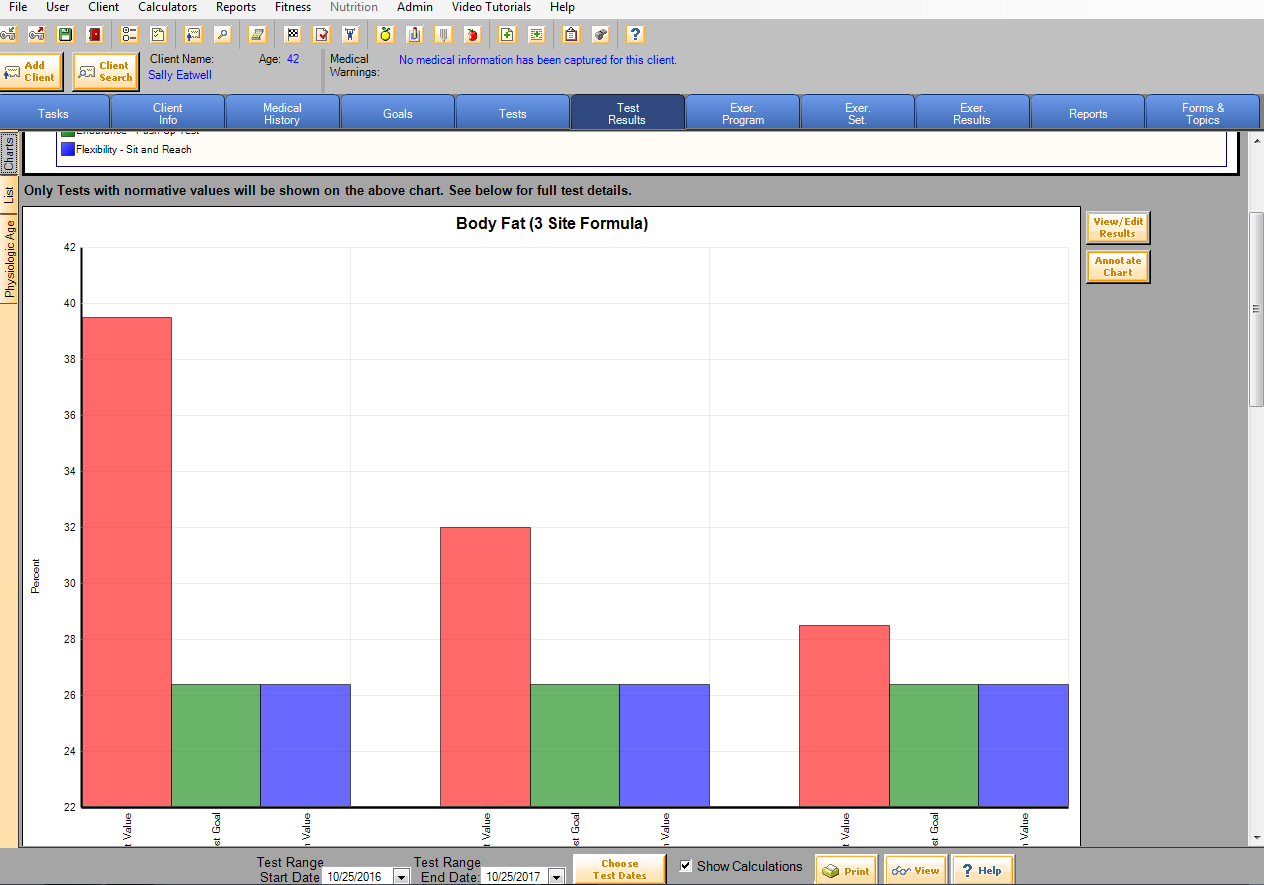Open the Test Range Start Date dropdown

point(401,877)
